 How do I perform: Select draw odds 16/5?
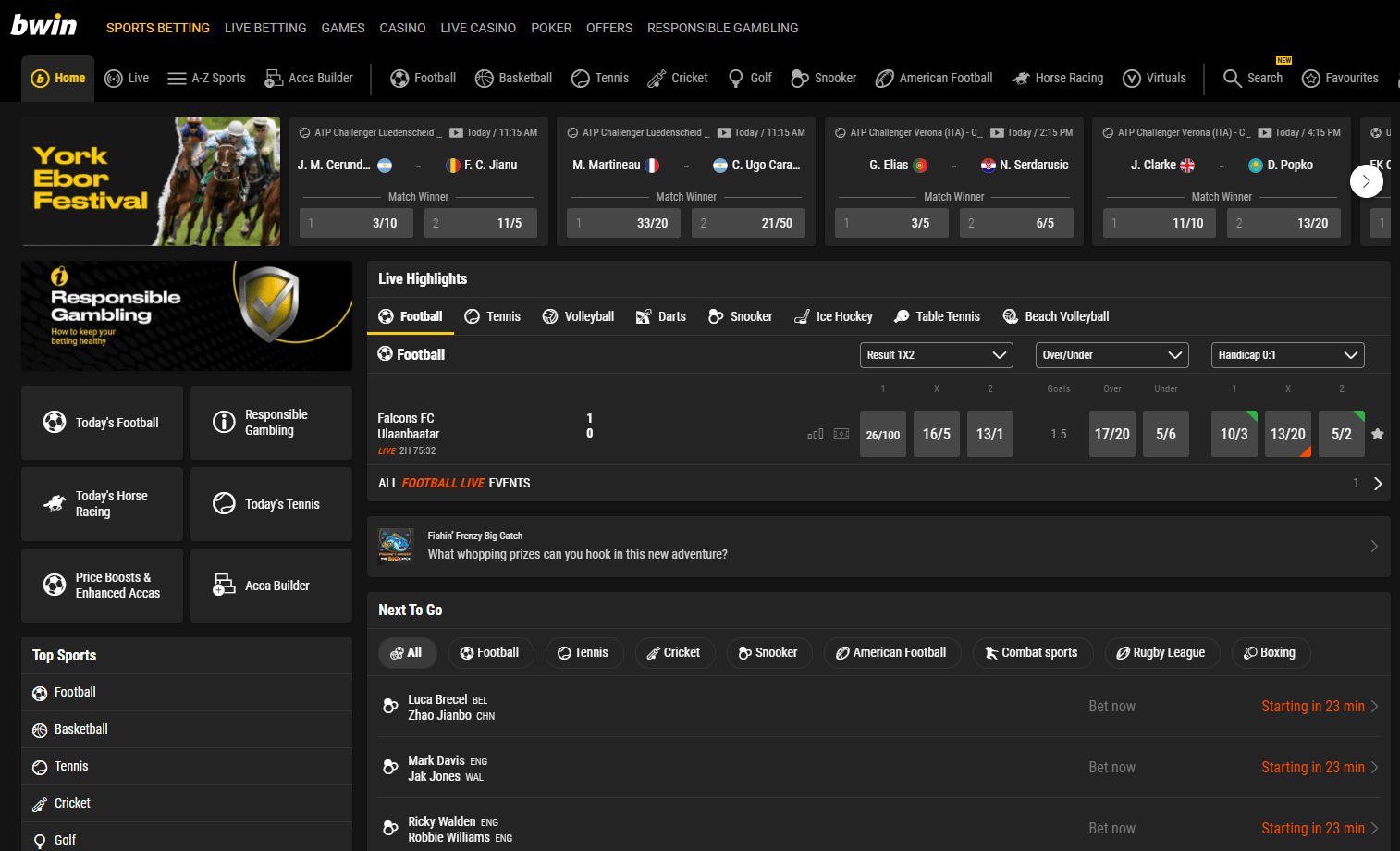(937, 434)
